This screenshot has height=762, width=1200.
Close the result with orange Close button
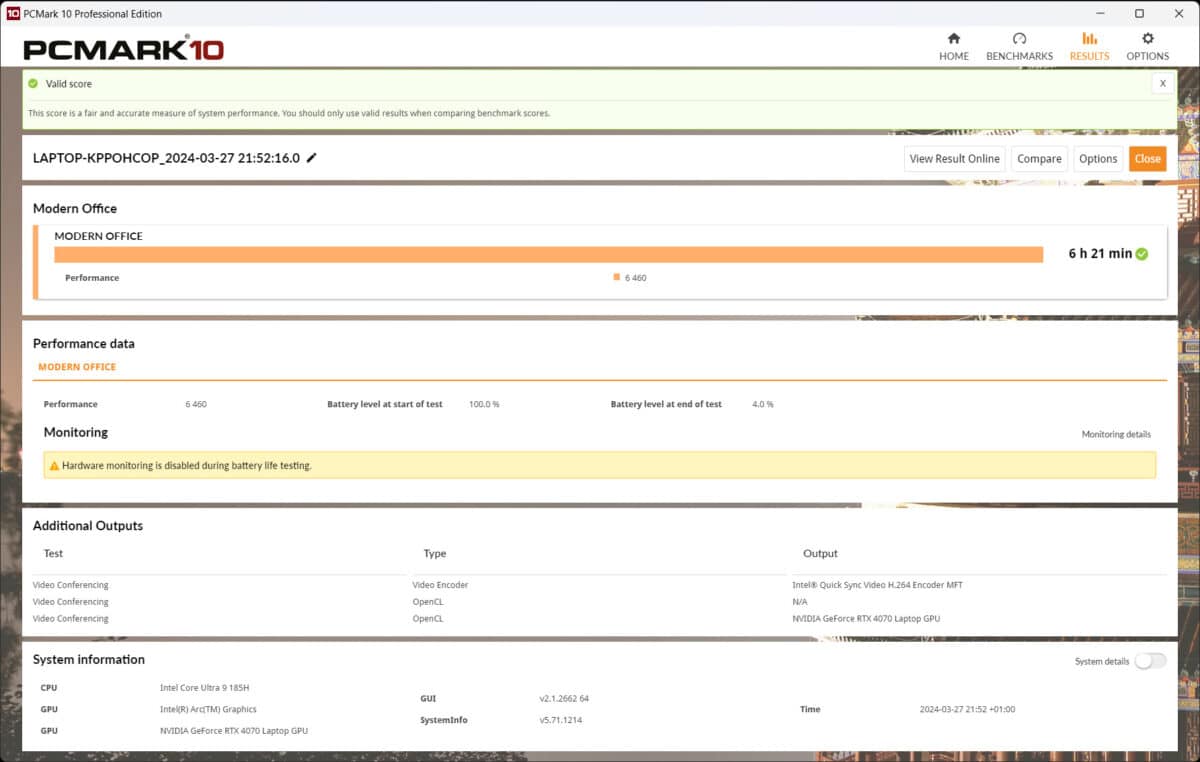[x=1147, y=159]
